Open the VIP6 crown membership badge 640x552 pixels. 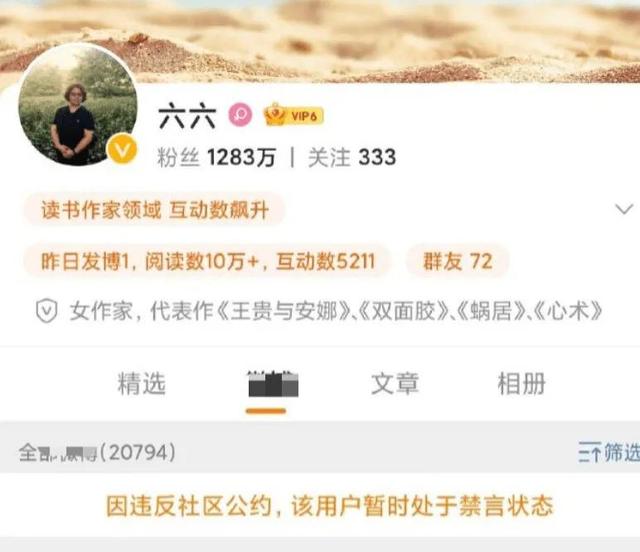pos(293,115)
